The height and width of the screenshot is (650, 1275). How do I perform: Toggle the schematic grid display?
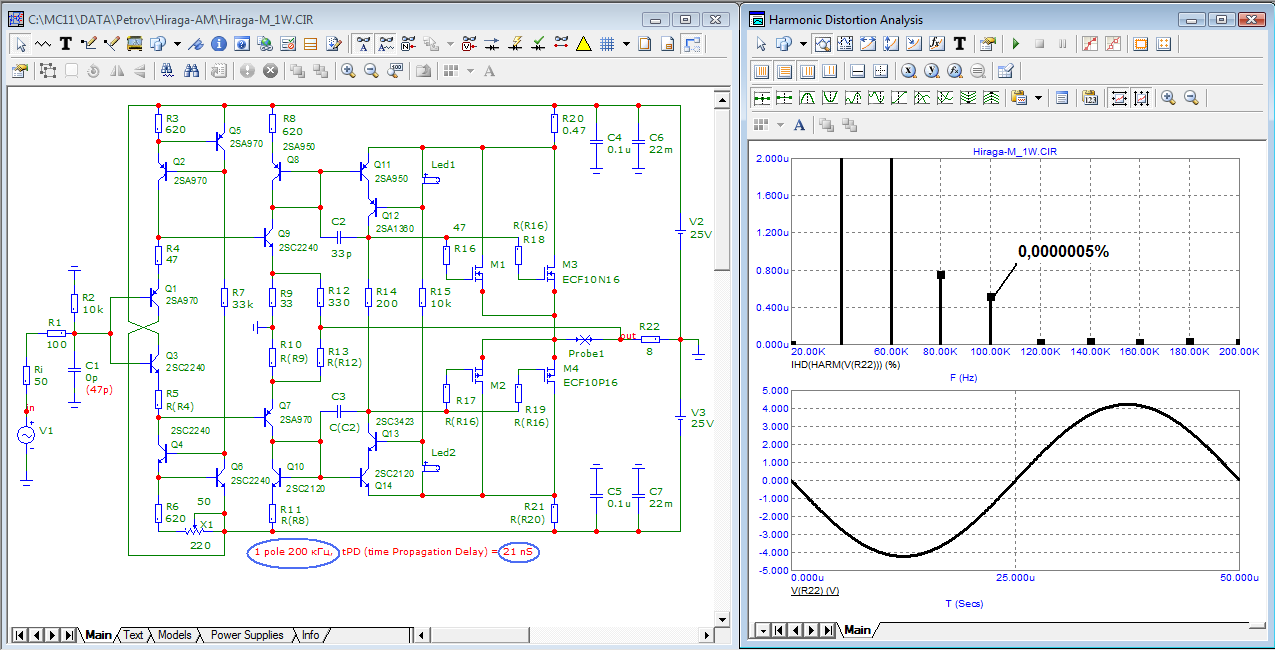[606, 44]
